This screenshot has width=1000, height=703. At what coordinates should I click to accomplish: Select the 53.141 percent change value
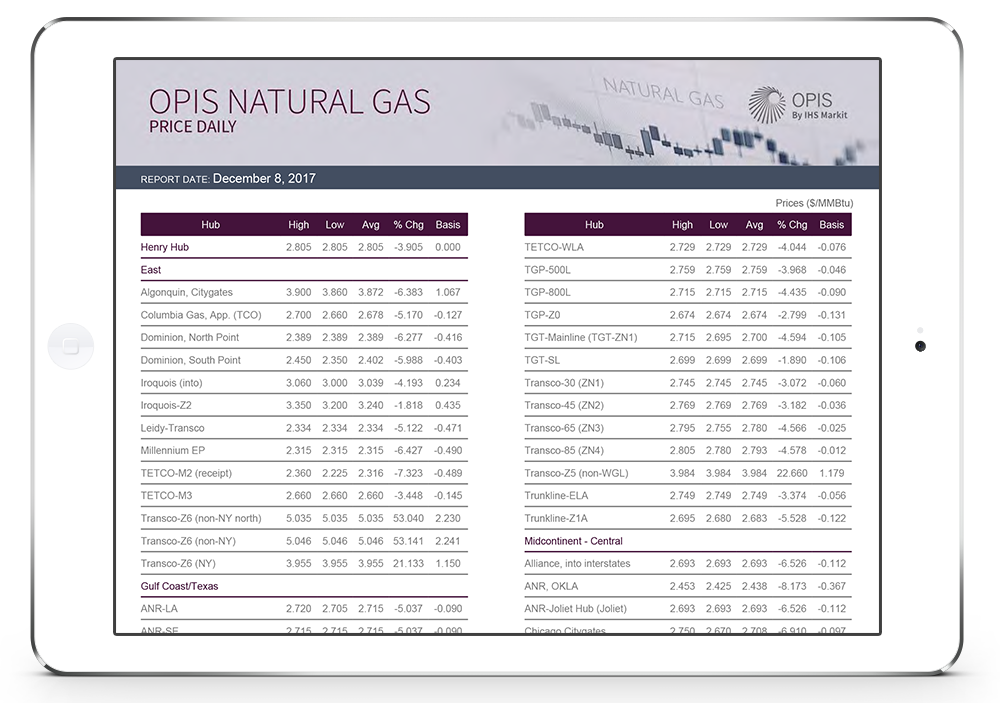point(408,541)
